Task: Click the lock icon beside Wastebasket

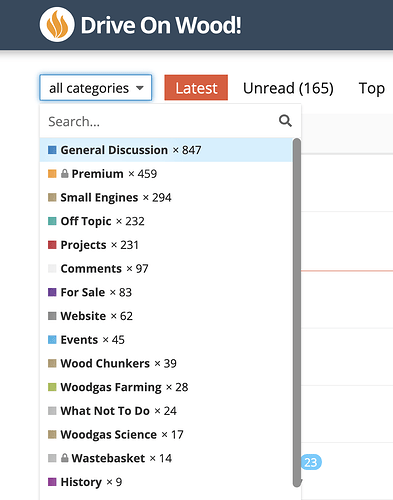Action: (x=65, y=458)
